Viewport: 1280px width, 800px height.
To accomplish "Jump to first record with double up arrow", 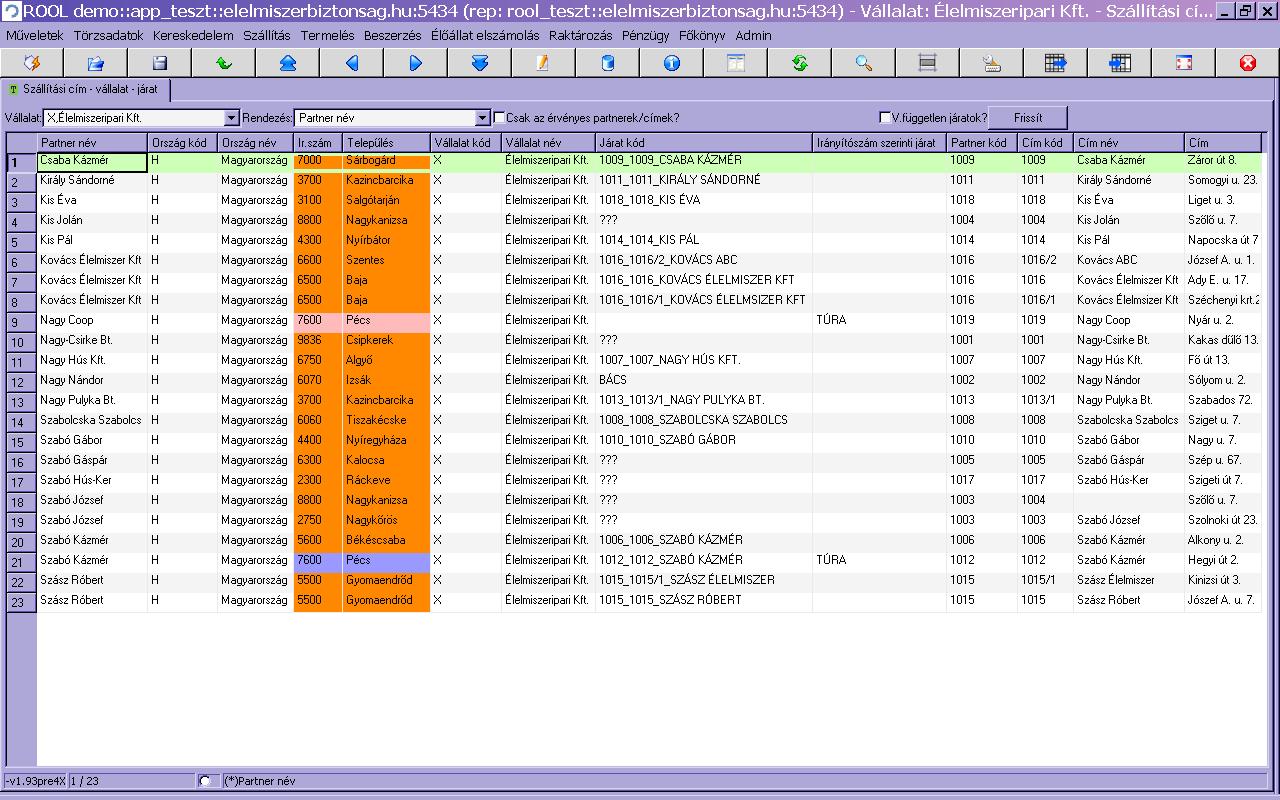I will (288, 63).
